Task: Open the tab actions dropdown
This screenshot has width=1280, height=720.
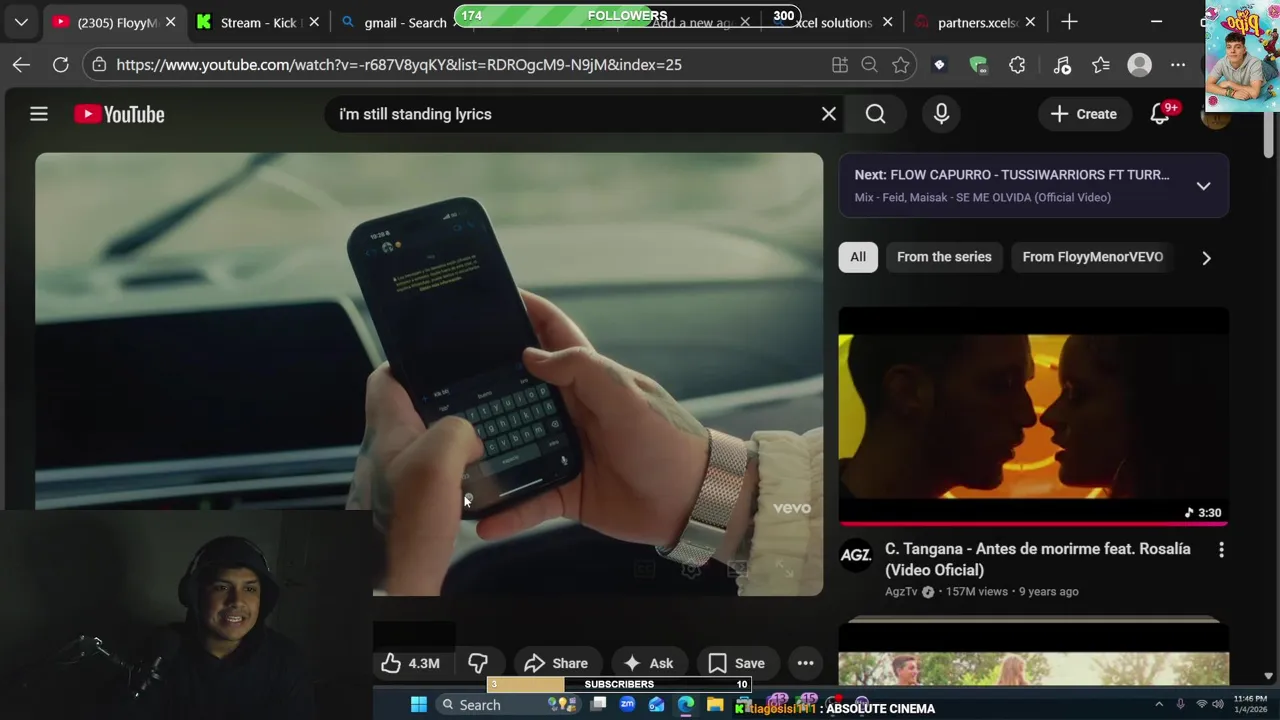Action: (x=21, y=22)
